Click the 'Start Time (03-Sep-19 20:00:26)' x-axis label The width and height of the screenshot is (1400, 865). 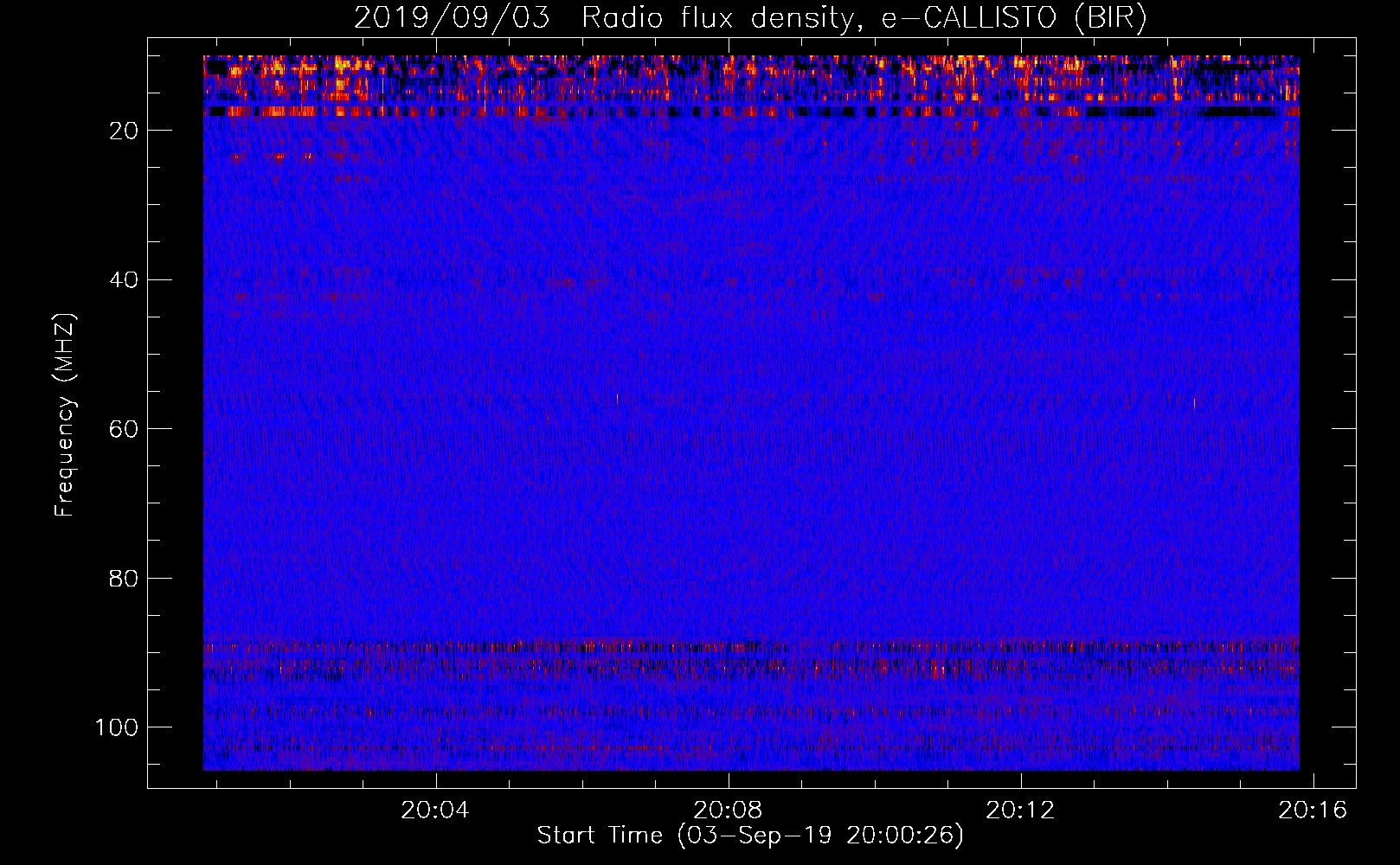(x=750, y=836)
